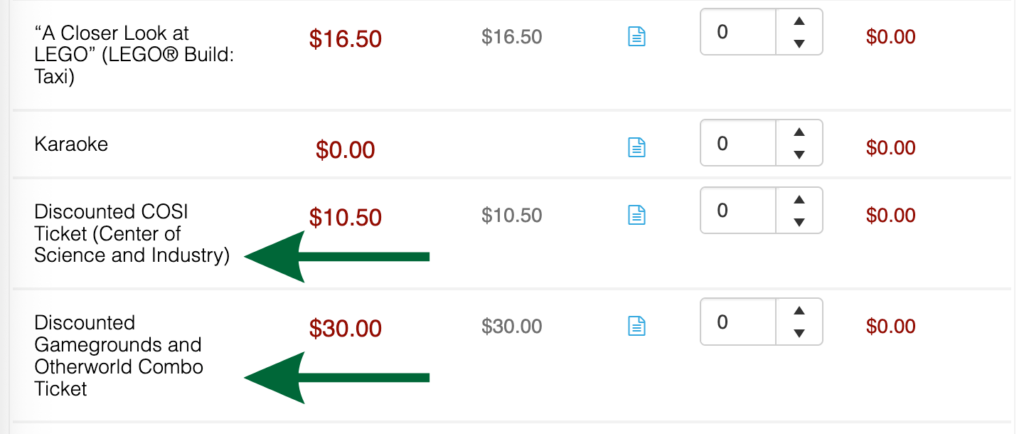The height and width of the screenshot is (434, 1024).
Task: Decrease quantity for LEGO Build Taxi
Action: [799, 44]
